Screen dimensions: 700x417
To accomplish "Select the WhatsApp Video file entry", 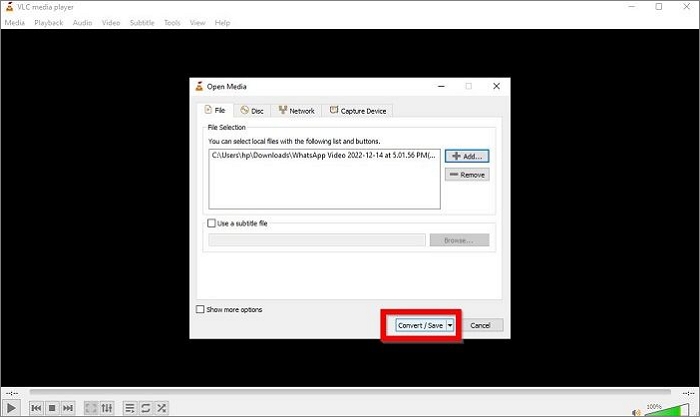I will 322,155.
